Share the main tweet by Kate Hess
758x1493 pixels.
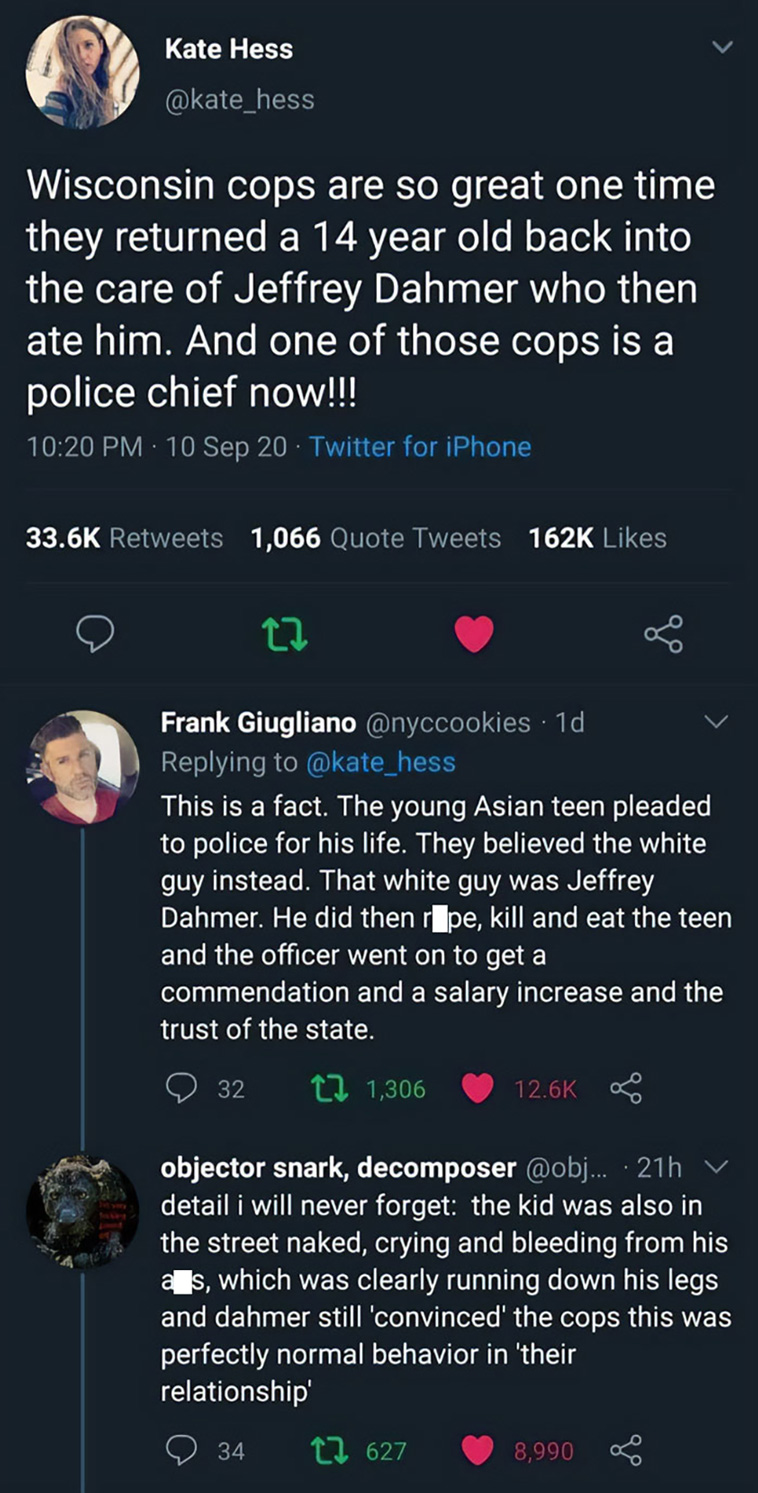pyautogui.click(x=663, y=633)
